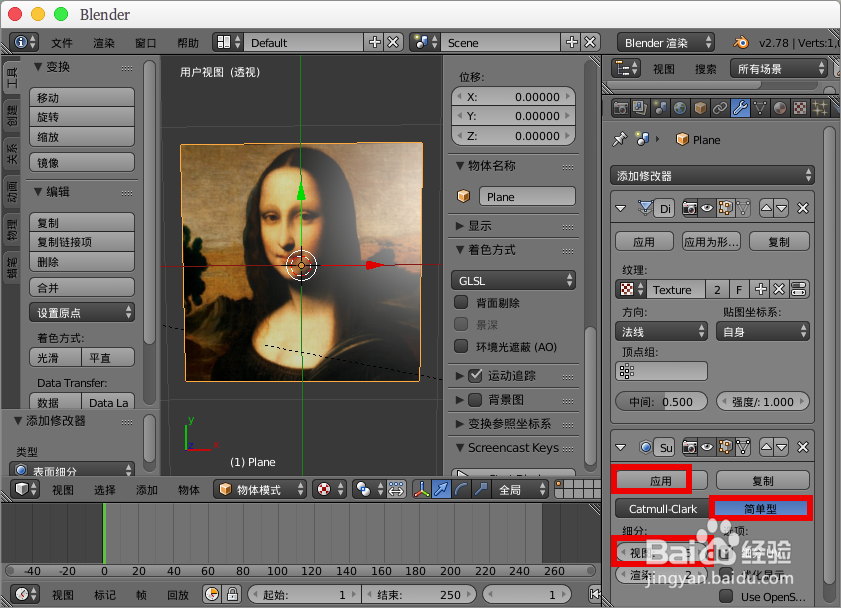Click the 应用为形... button
841x608 pixels.
point(711,242)
